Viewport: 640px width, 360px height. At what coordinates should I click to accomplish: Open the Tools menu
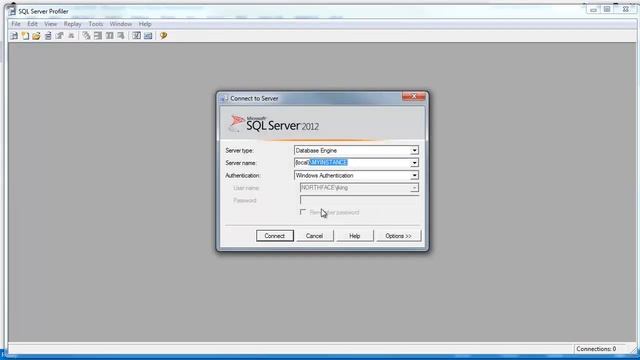click(x=96, y=24)
